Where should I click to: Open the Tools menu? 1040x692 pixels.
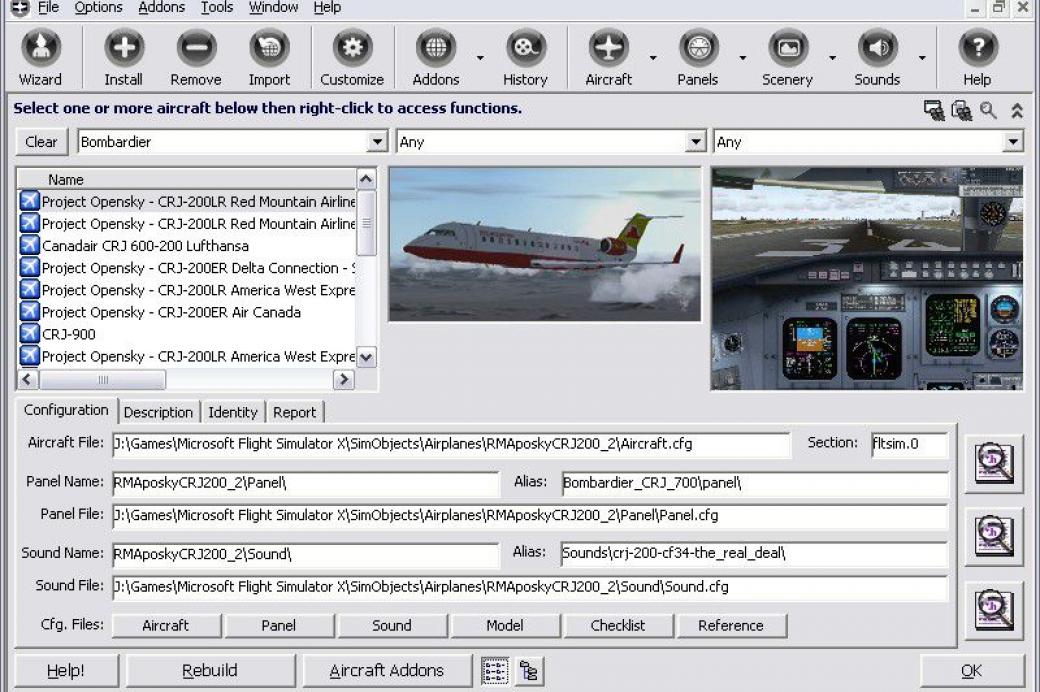click(217, 7)
